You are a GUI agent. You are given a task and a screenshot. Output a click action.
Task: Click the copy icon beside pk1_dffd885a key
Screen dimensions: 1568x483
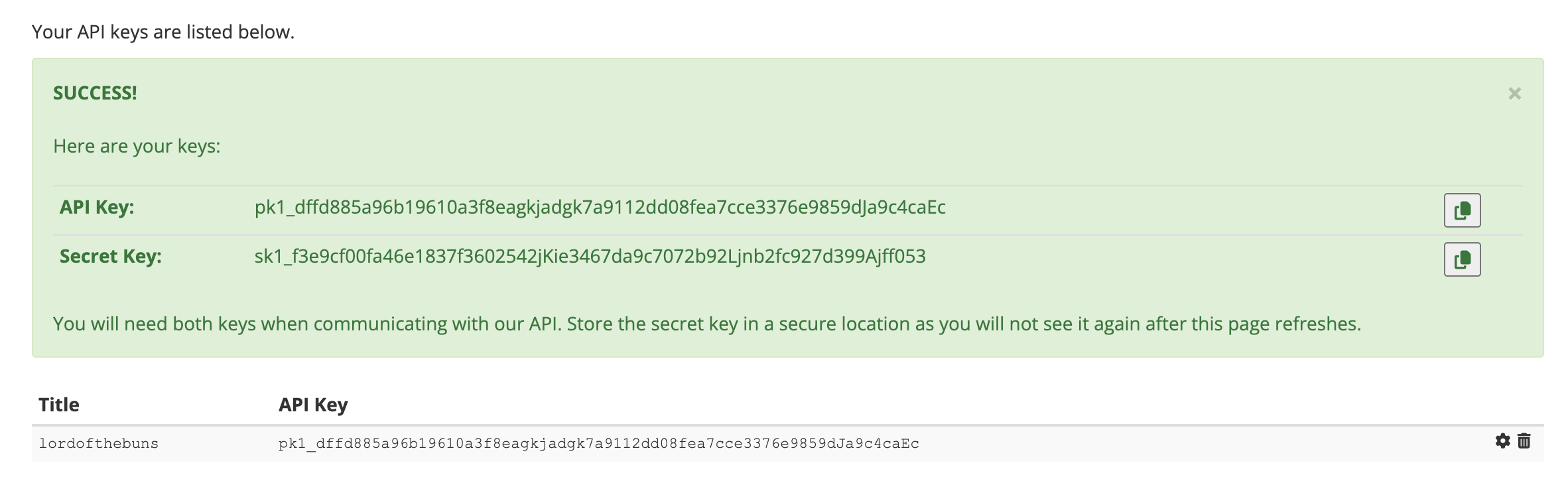pyautogui.click(x=1462, y=208)
